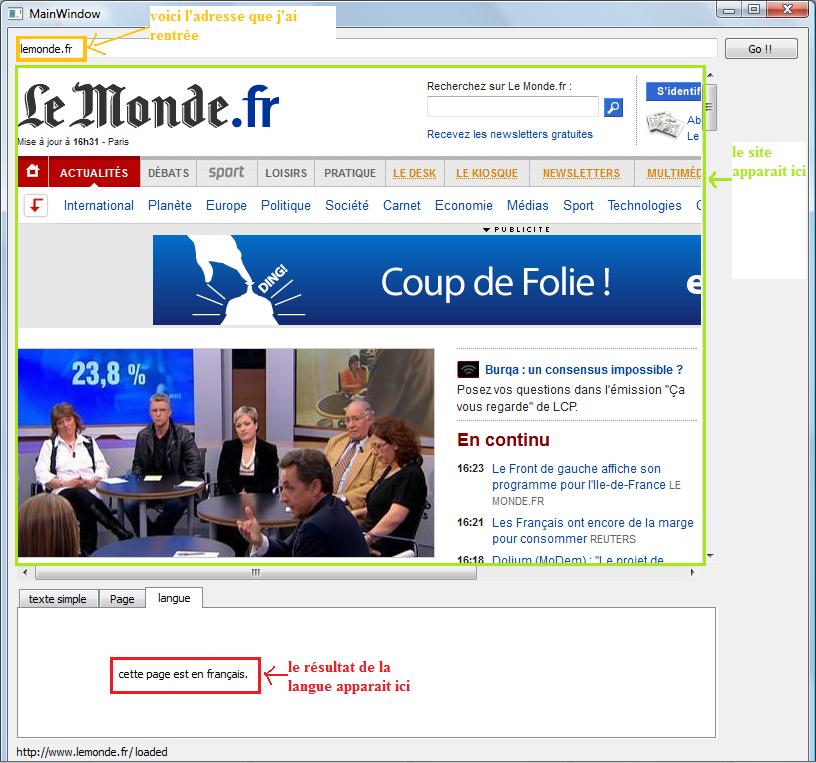Click the Le Monde search text box
The width and height of the screenshot is (816, 763).
pyautogui.click(x=513, y=107)
